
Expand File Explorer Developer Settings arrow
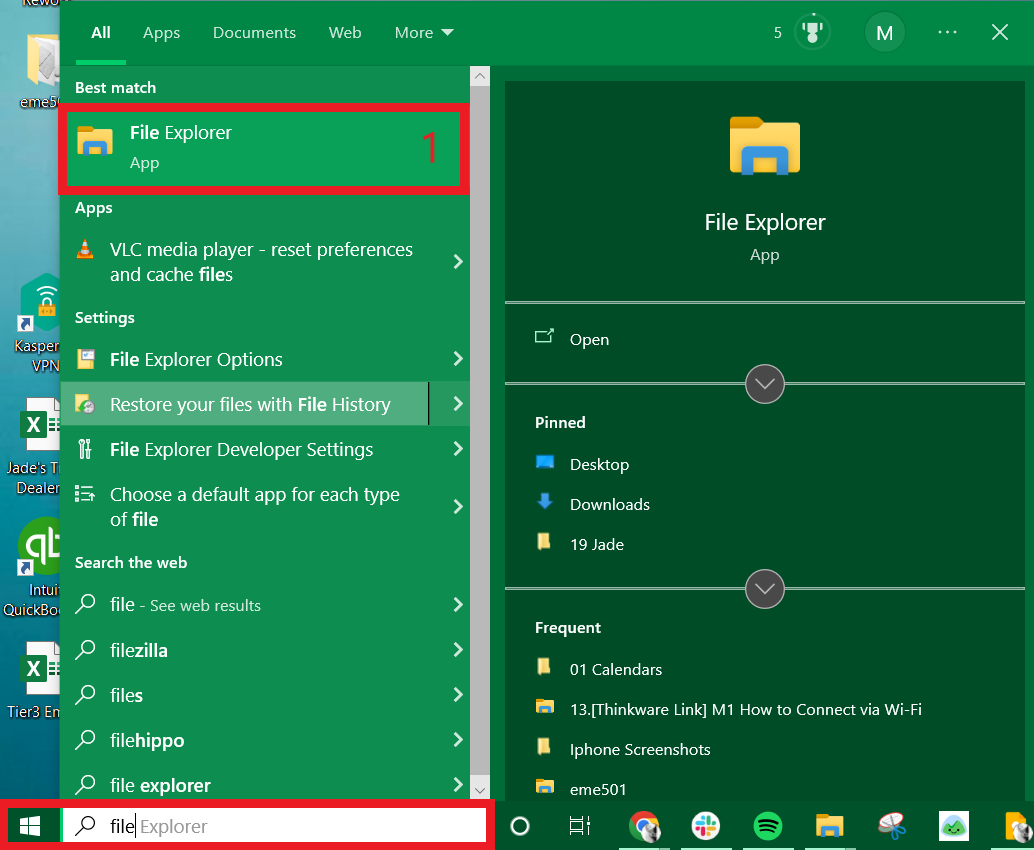tap(458, 449)
